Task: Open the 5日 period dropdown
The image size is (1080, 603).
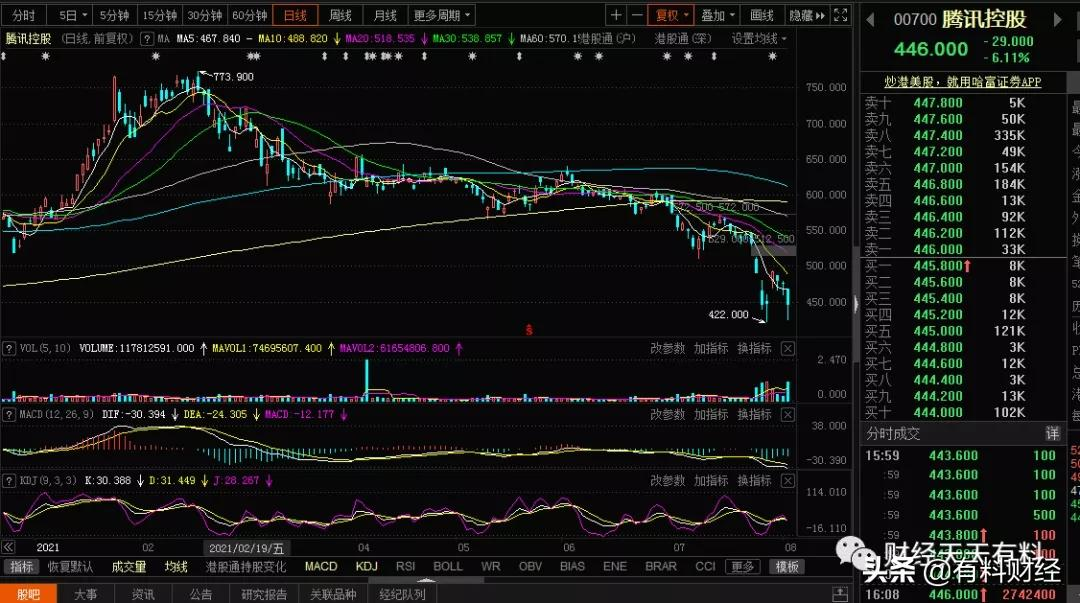Action: [73, 15]
